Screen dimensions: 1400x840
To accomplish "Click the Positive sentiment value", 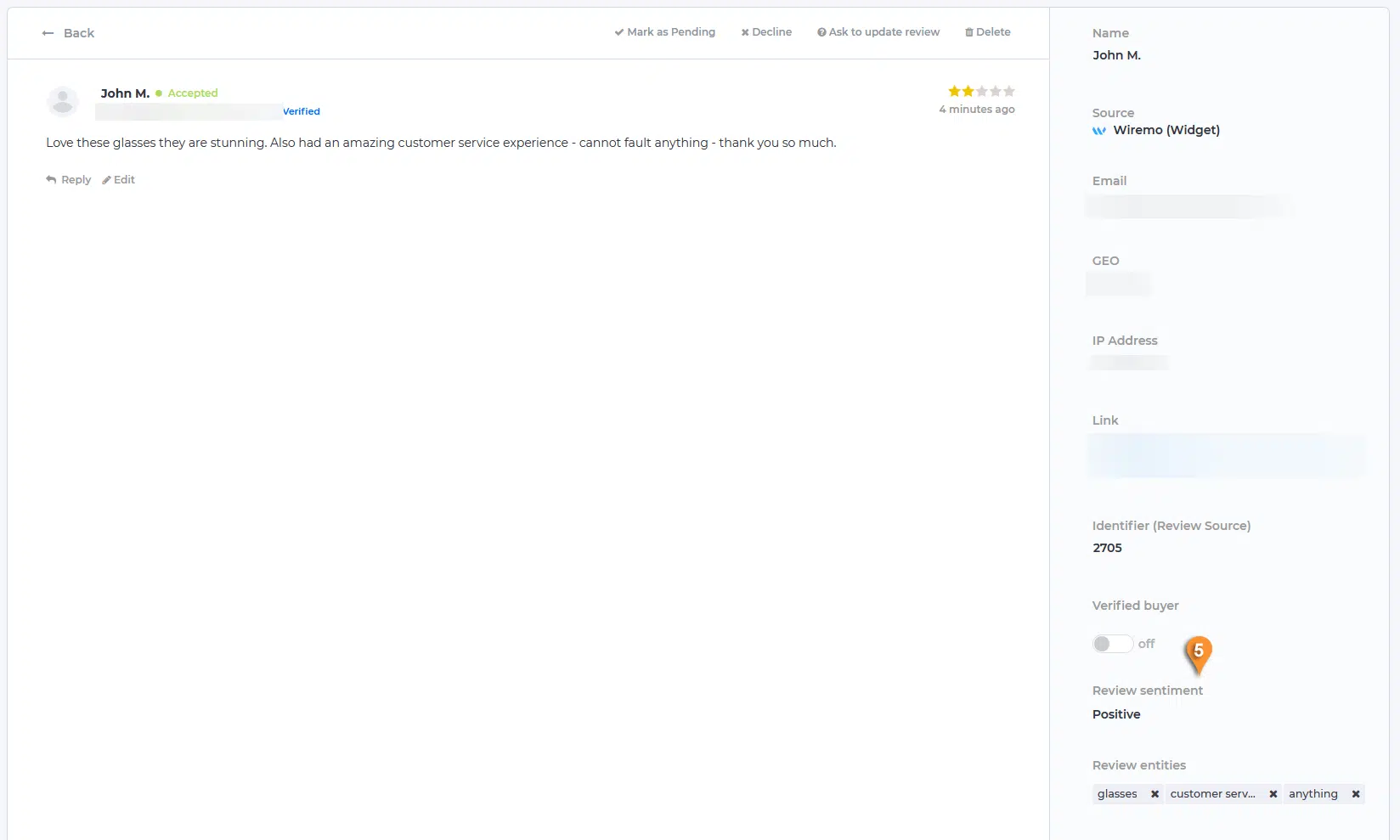I will tap(1116, 714).
